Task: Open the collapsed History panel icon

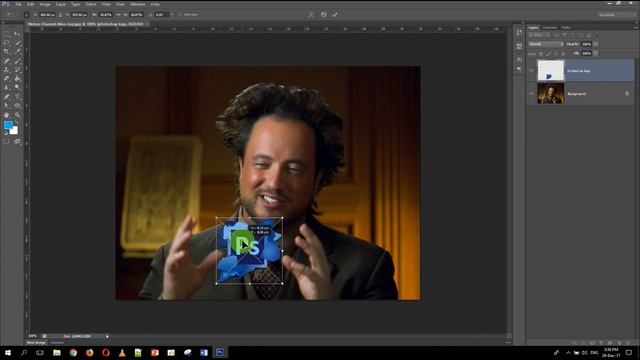Action: point(519,33)
